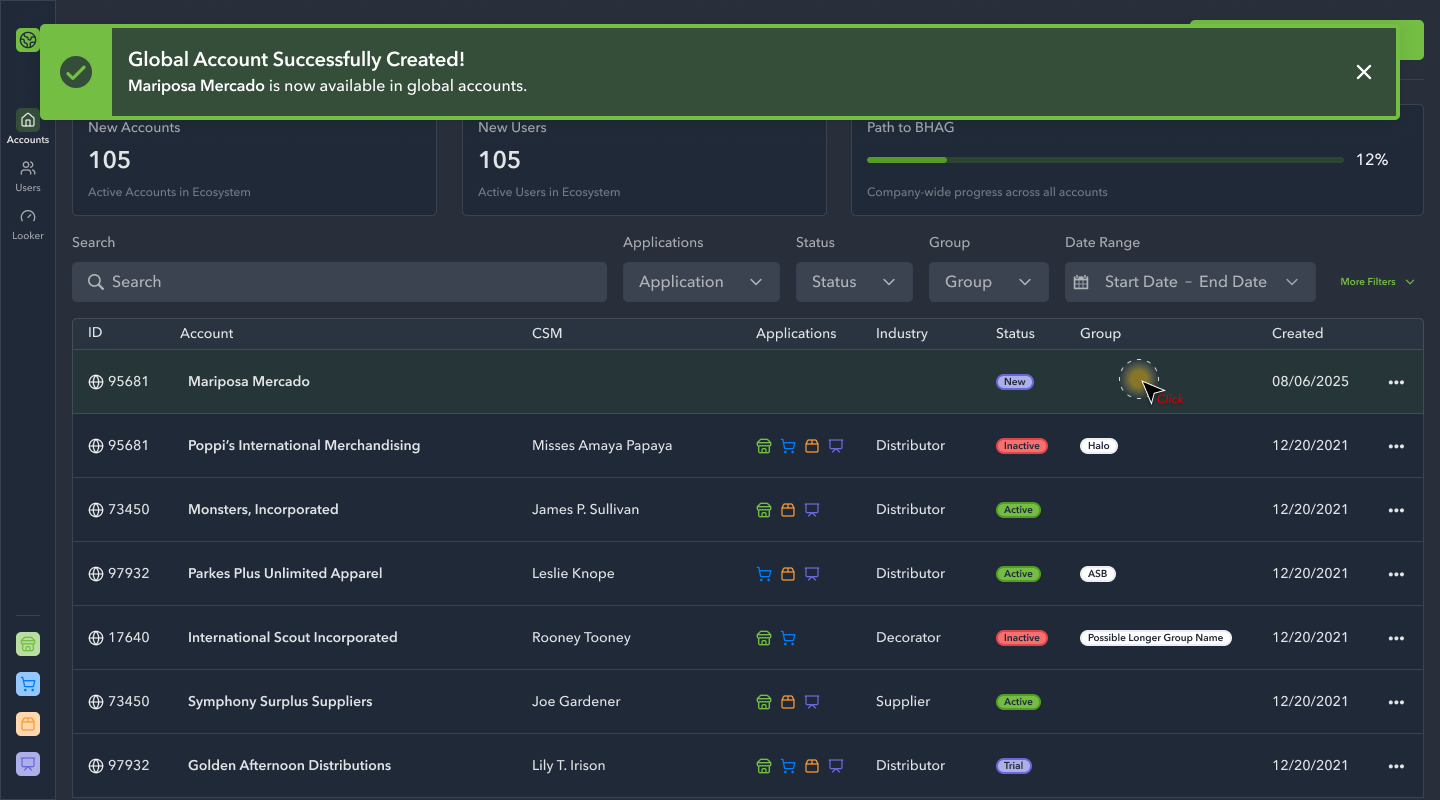Open the Group filter dropdown
Viewport: 1440px width, 800px height.
coord(989,282)
